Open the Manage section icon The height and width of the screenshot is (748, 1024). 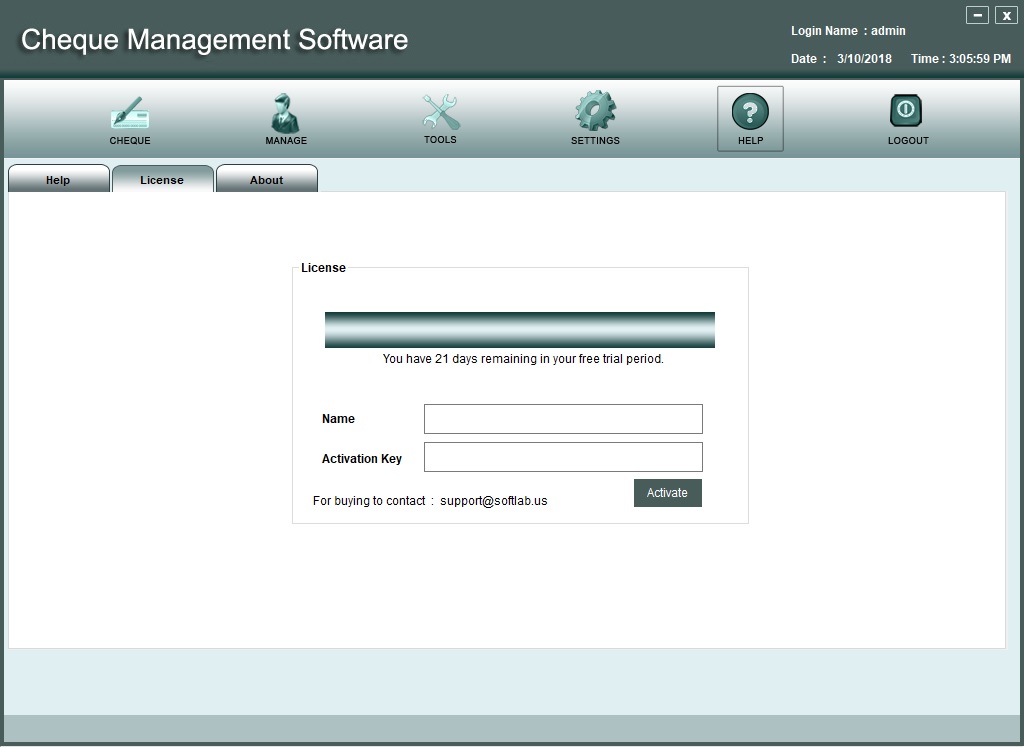coord(286,115)
